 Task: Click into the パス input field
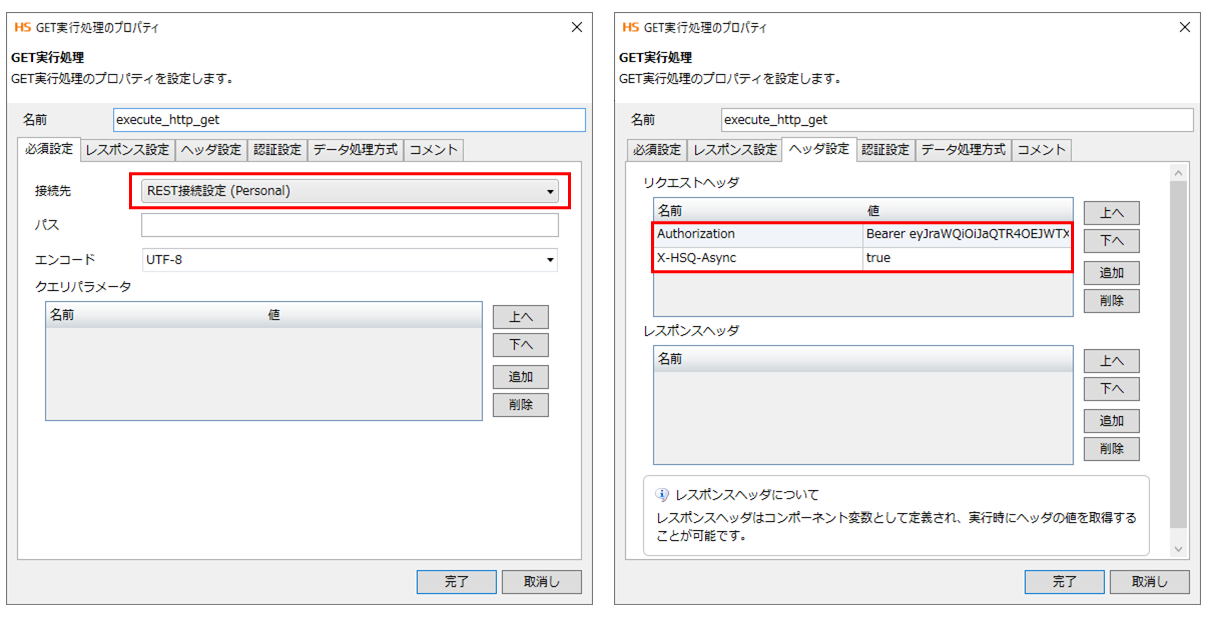pyautogui.click(x=349, y=225)
